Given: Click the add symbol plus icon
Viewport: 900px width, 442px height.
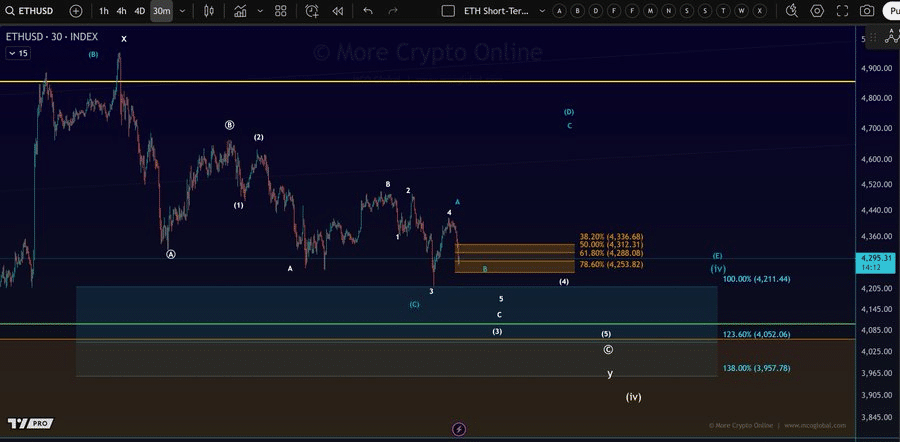Looking at the screenshot, I should [x=76, y=11].
